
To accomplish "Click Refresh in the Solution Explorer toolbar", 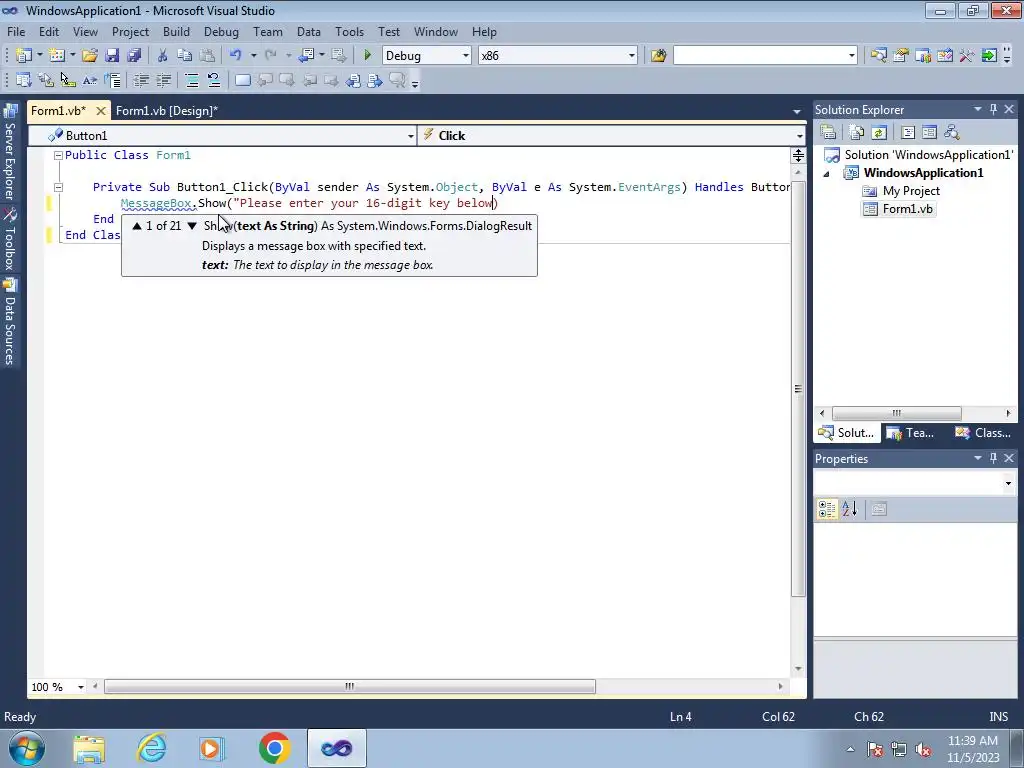I will [878, 133].
